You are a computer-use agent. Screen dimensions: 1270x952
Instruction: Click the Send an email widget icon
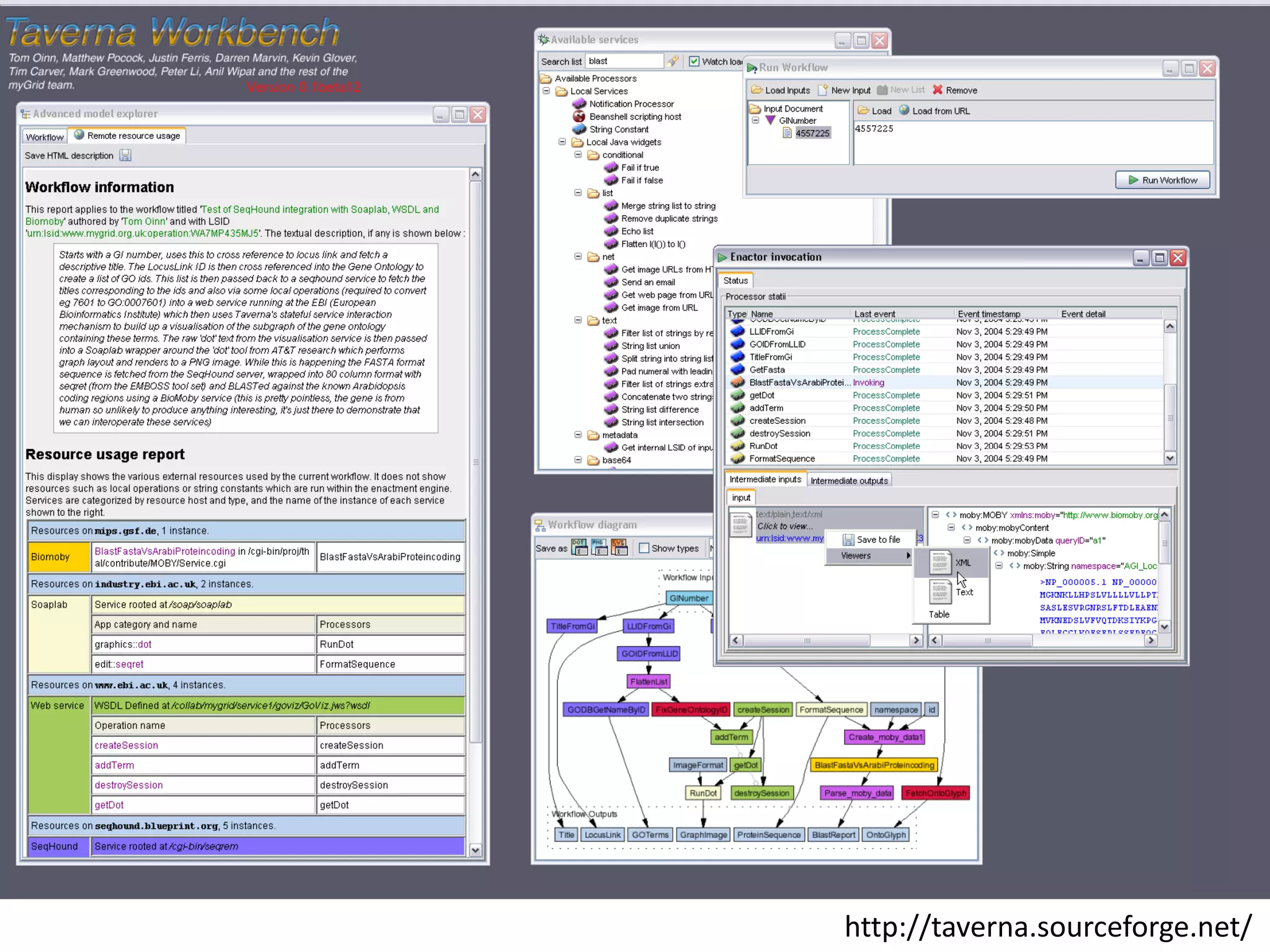tap(611, 282)
